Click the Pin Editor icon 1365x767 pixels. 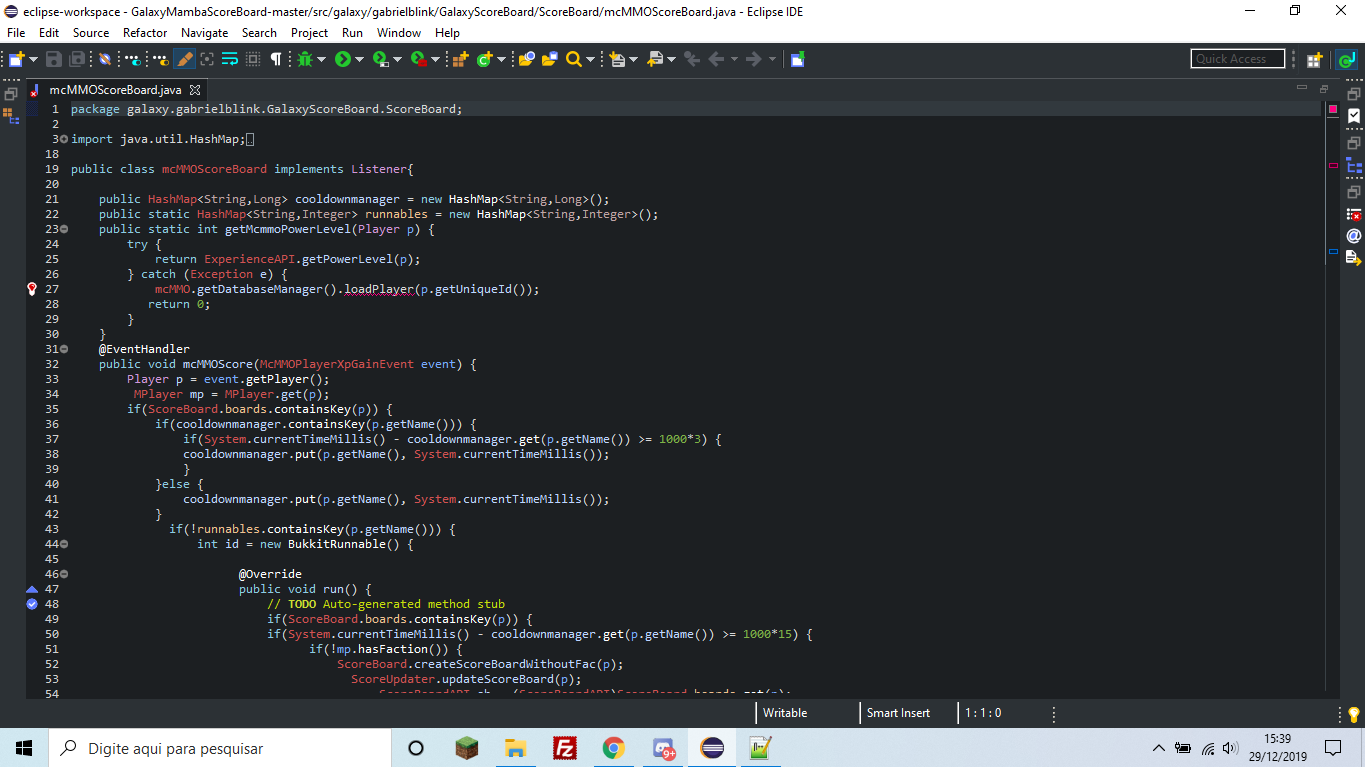(797, 59)
